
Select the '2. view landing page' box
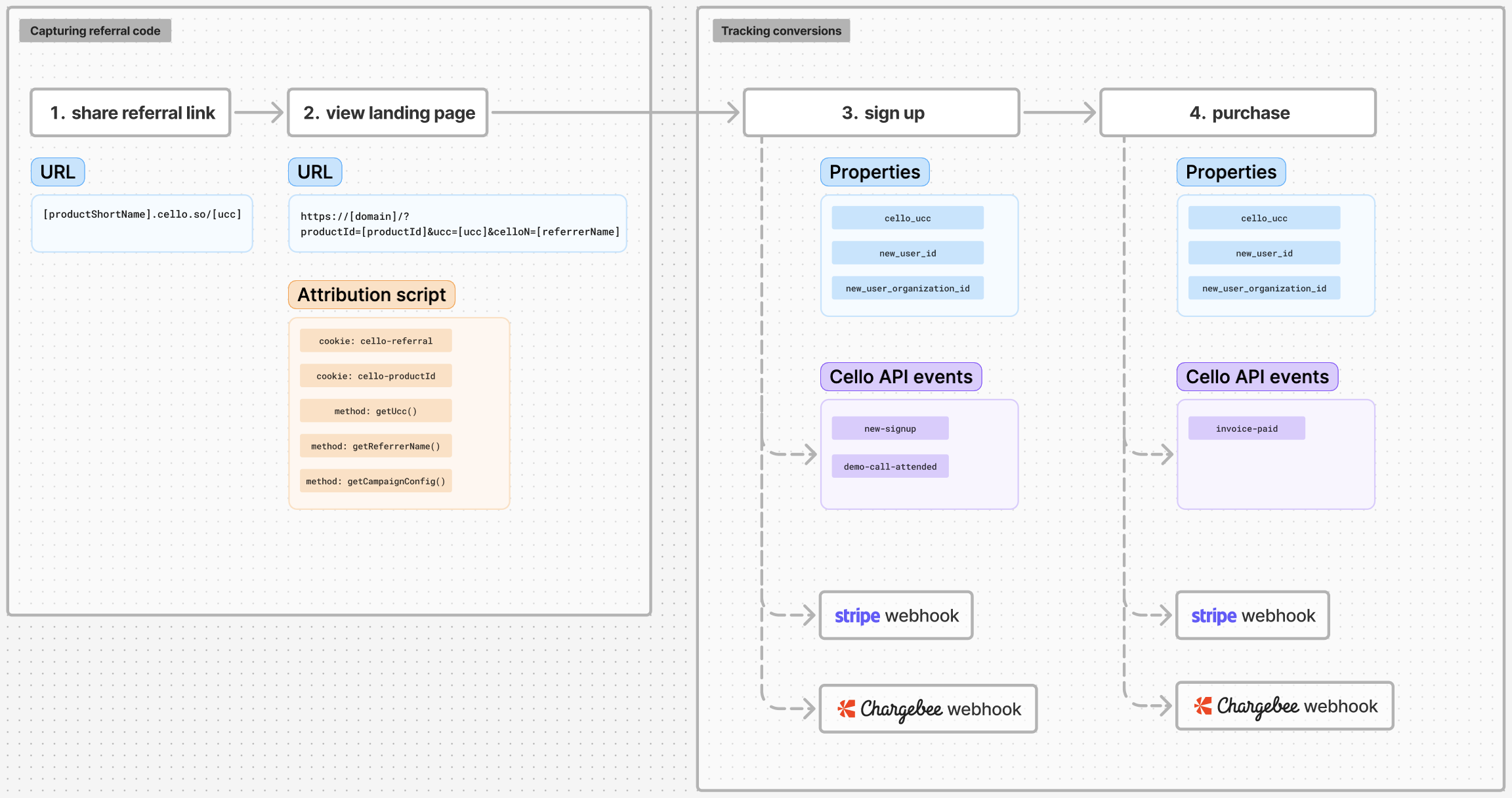(x=388, y=113)
